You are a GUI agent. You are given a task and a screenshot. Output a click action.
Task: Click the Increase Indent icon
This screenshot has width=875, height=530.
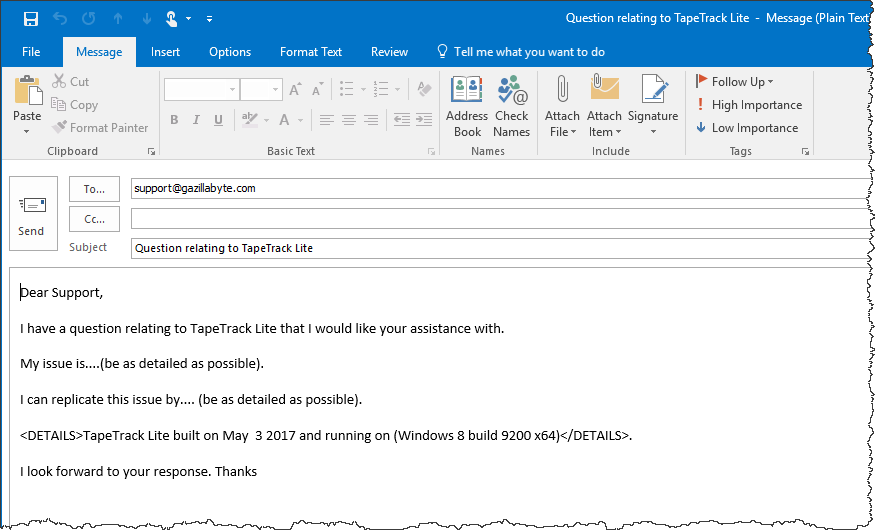424,120
